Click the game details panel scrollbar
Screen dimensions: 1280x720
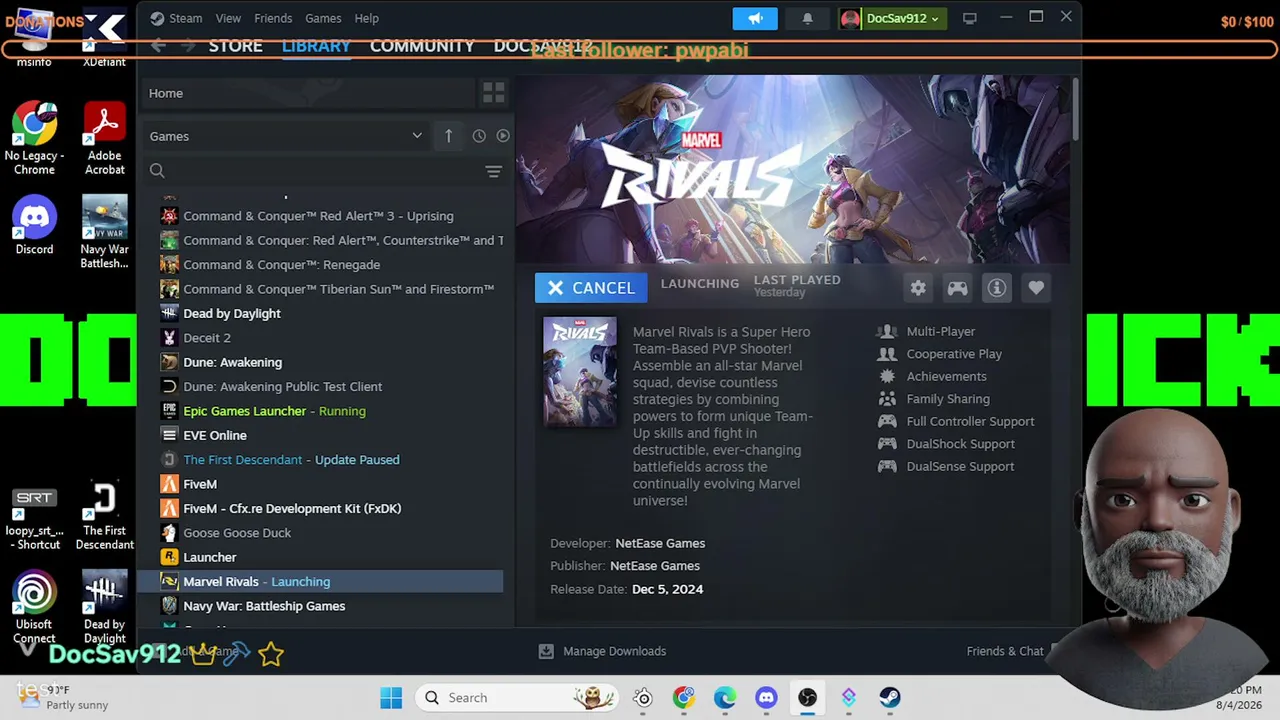[1075, 110]
